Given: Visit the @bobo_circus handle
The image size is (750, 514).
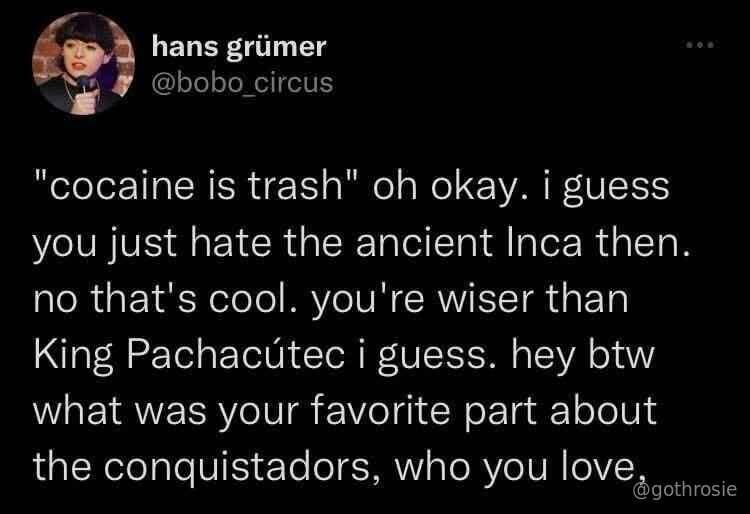Looking at the screenshot, I should coord(243,83).
